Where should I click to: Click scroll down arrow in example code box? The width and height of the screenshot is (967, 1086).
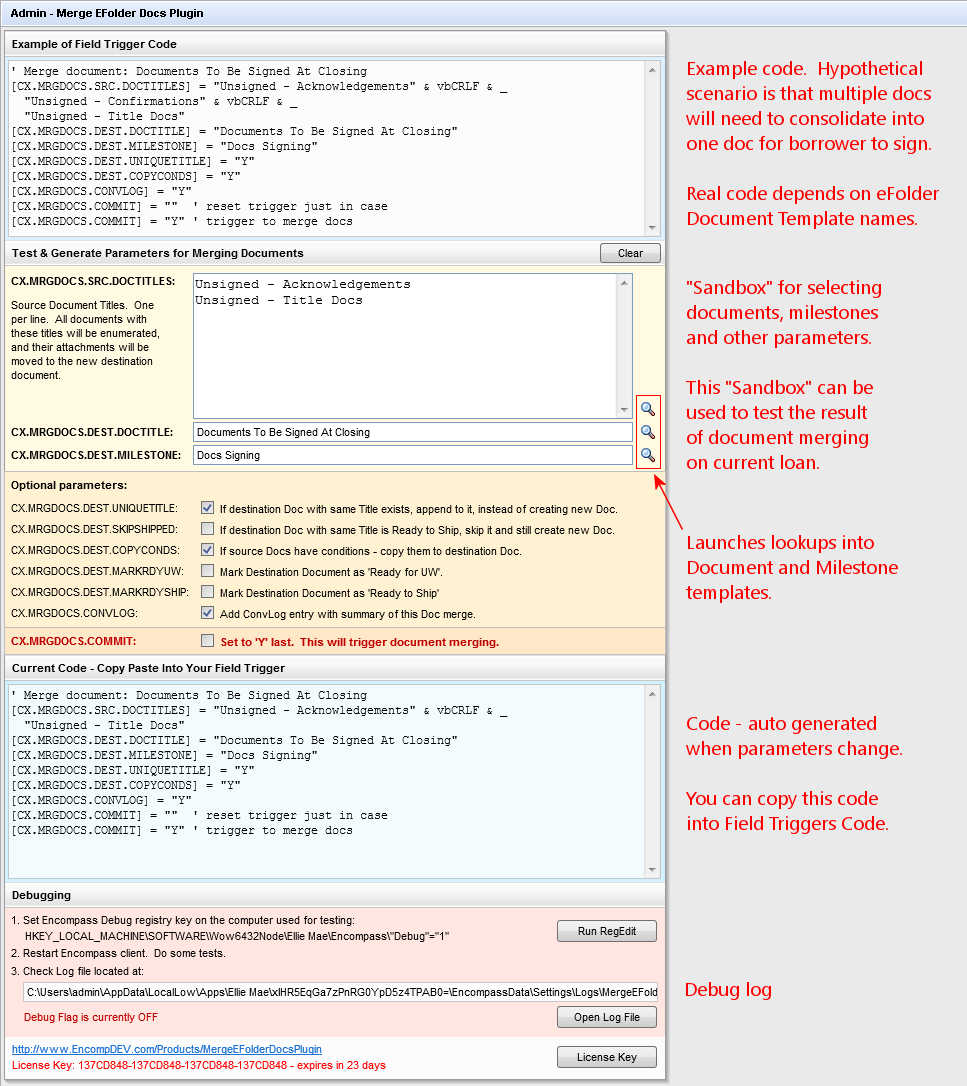point(652,228)
